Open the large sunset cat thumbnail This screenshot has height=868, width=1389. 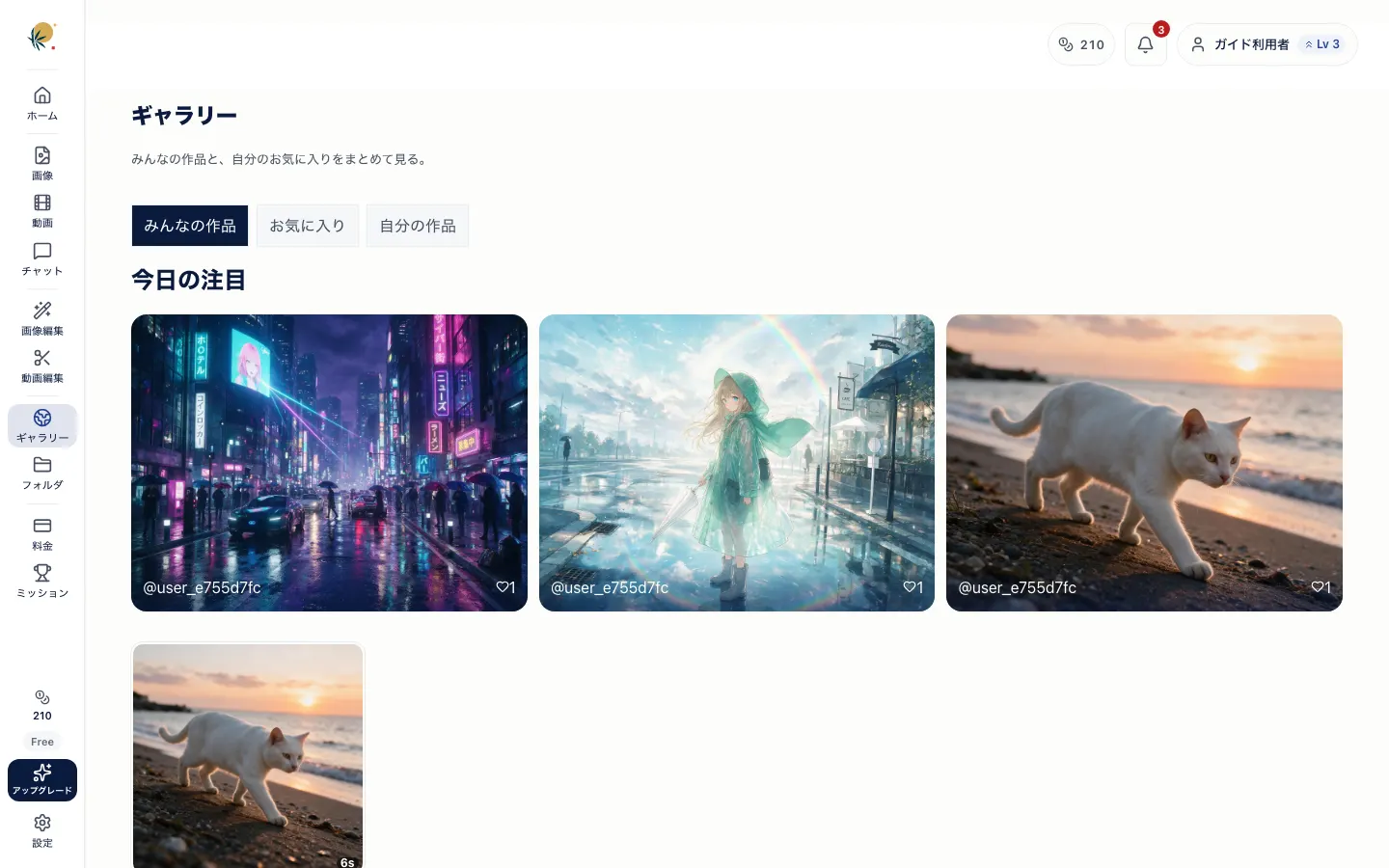tap(1144, 463)
